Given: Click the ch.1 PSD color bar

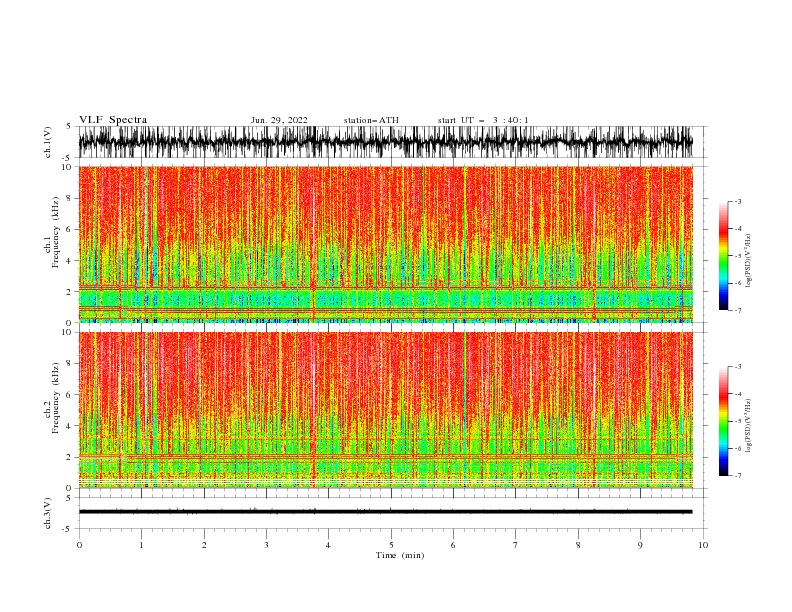Looking at the screenshot, I should (723, 256).
